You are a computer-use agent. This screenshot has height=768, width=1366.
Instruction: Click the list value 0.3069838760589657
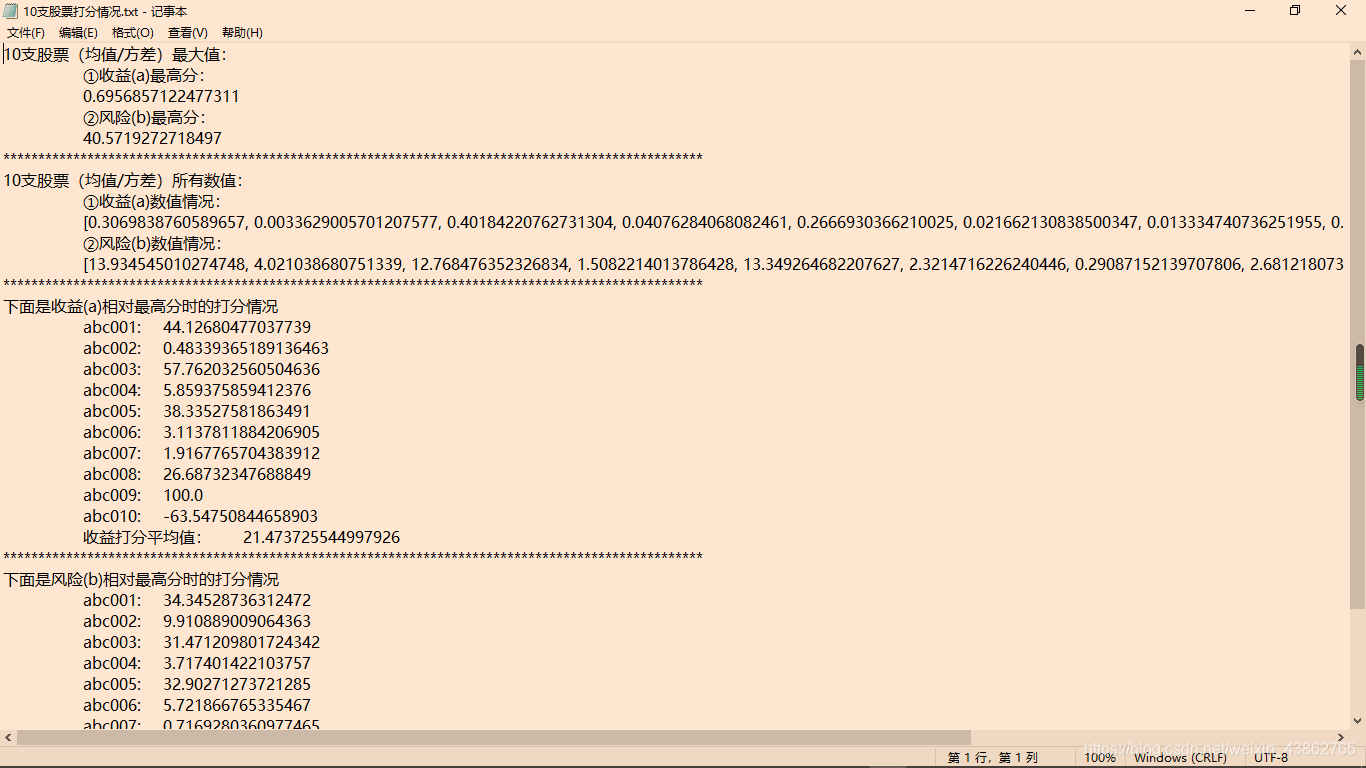click(x=167, y=223)
